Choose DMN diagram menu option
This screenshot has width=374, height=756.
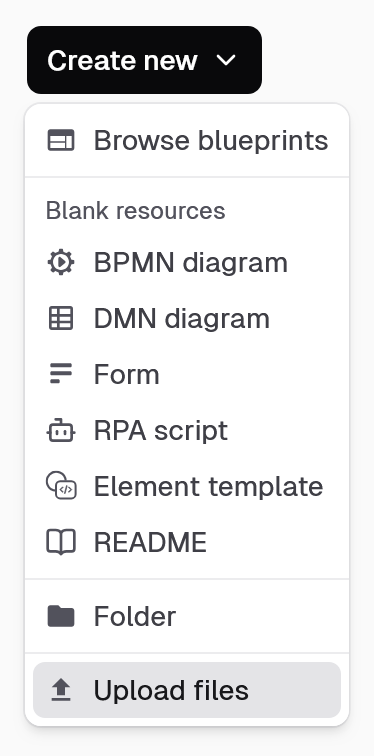point(187,318)
